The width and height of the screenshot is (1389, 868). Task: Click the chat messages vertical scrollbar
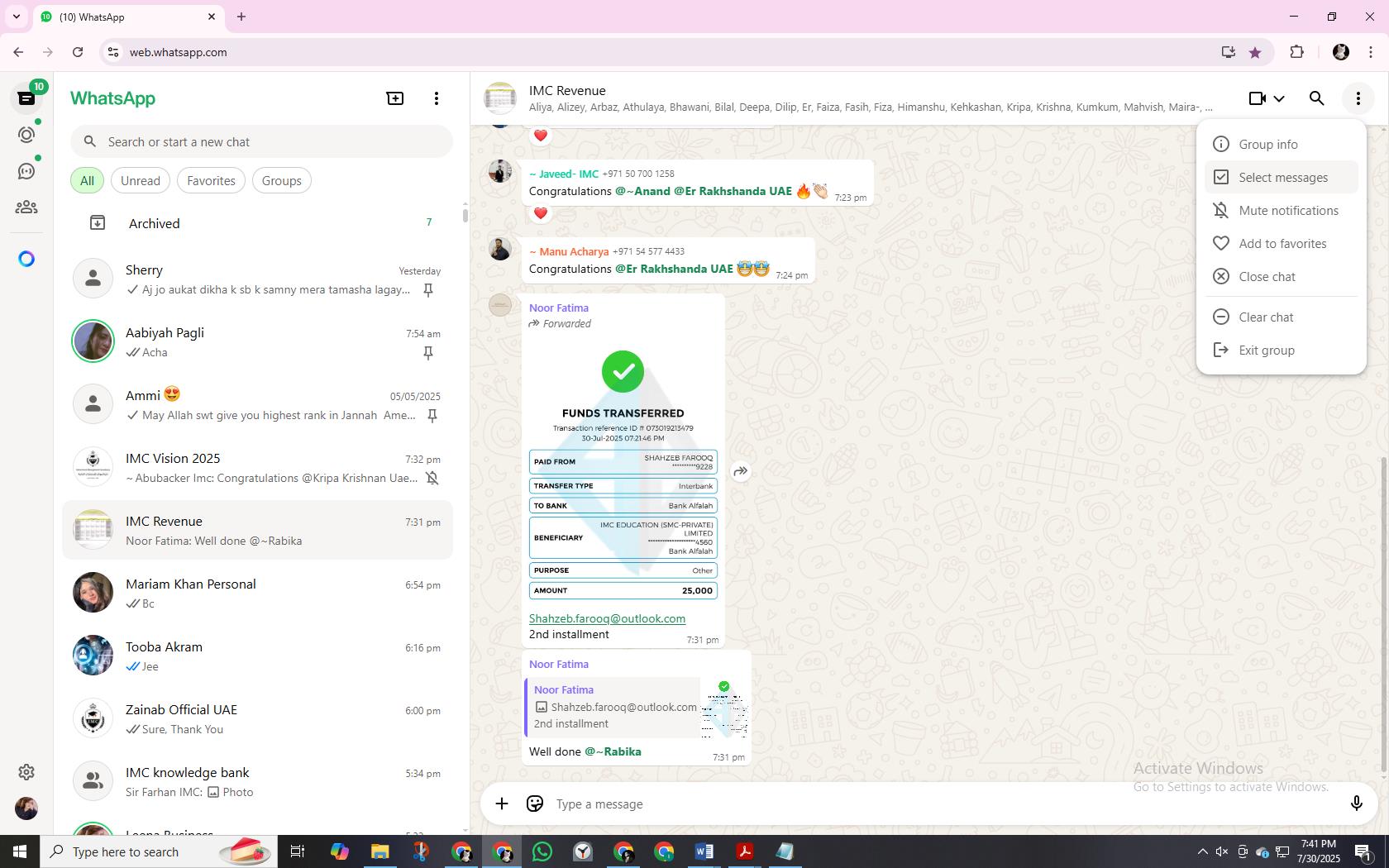point(1383,616)
